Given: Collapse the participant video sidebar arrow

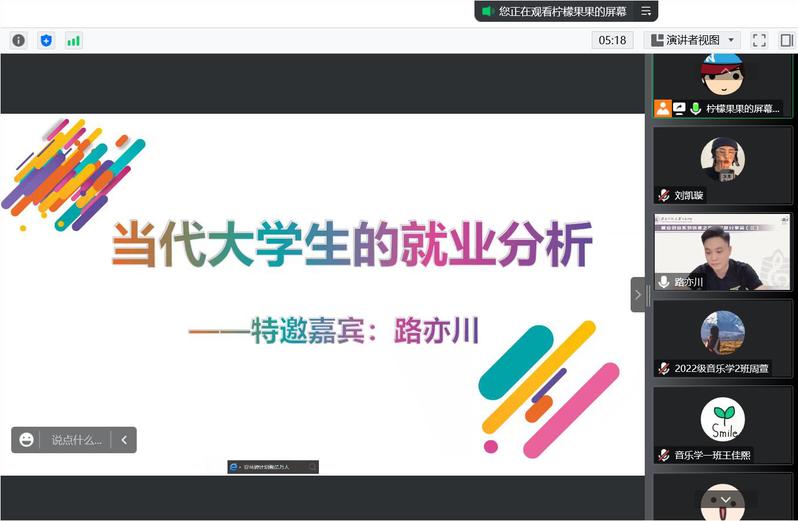Looking at the screenshot, I should click(x=637, y=294).
